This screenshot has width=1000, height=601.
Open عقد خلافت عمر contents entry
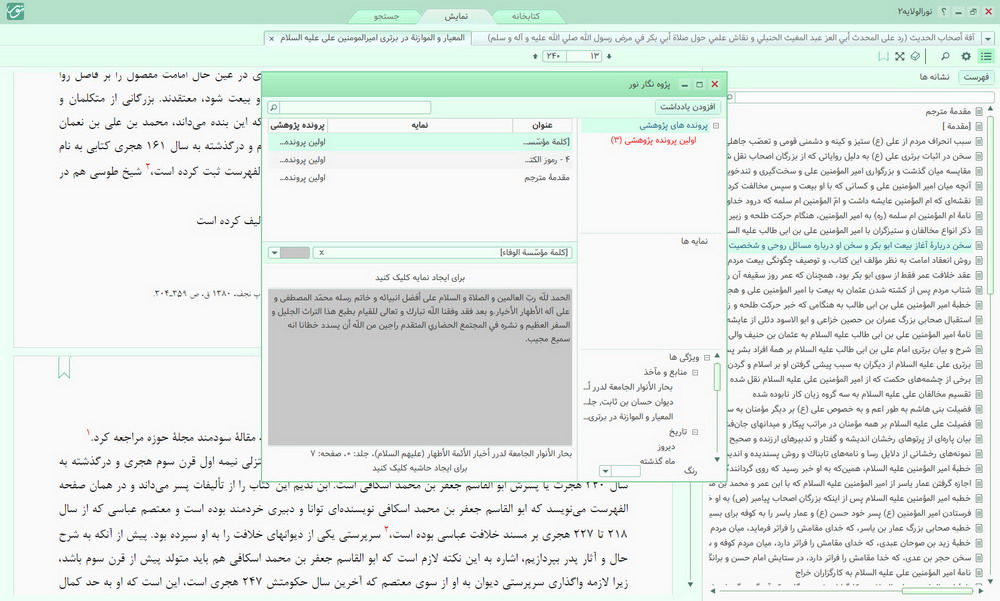coord(851,275)
